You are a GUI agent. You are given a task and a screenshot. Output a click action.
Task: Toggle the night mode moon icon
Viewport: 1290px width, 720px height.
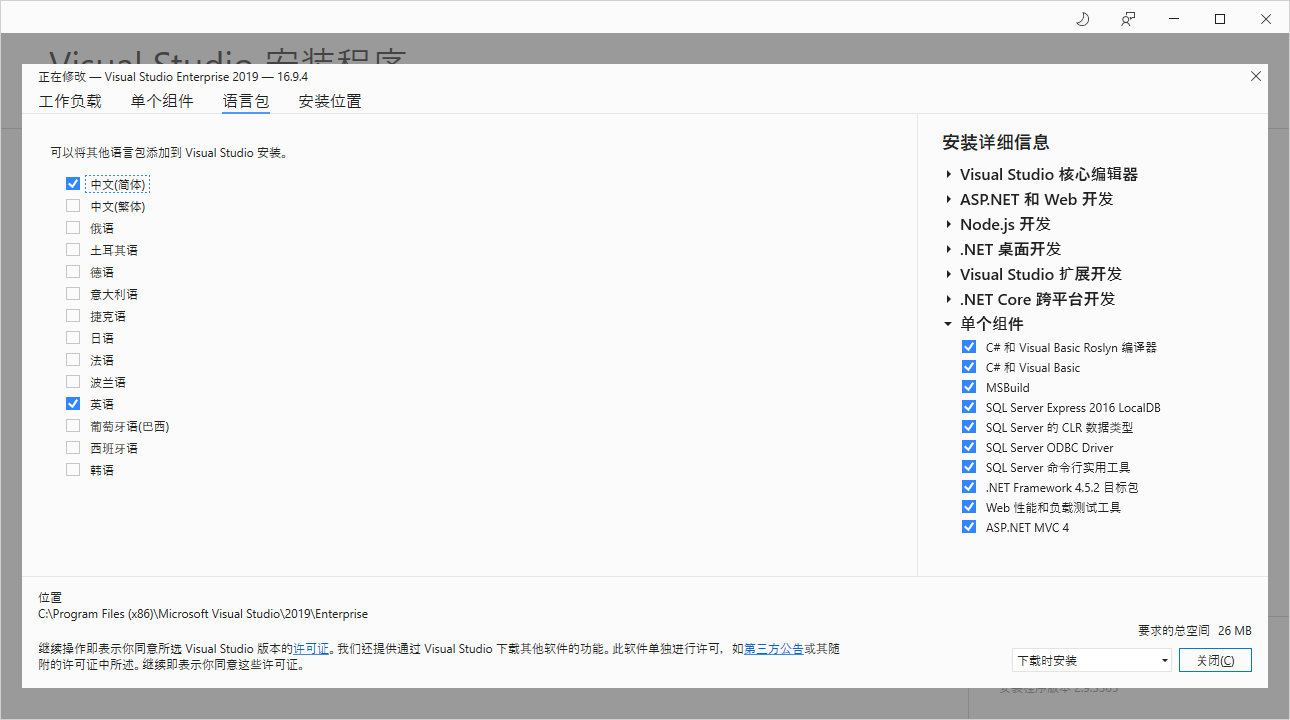pyautogui.click(x=1082, y=19)
